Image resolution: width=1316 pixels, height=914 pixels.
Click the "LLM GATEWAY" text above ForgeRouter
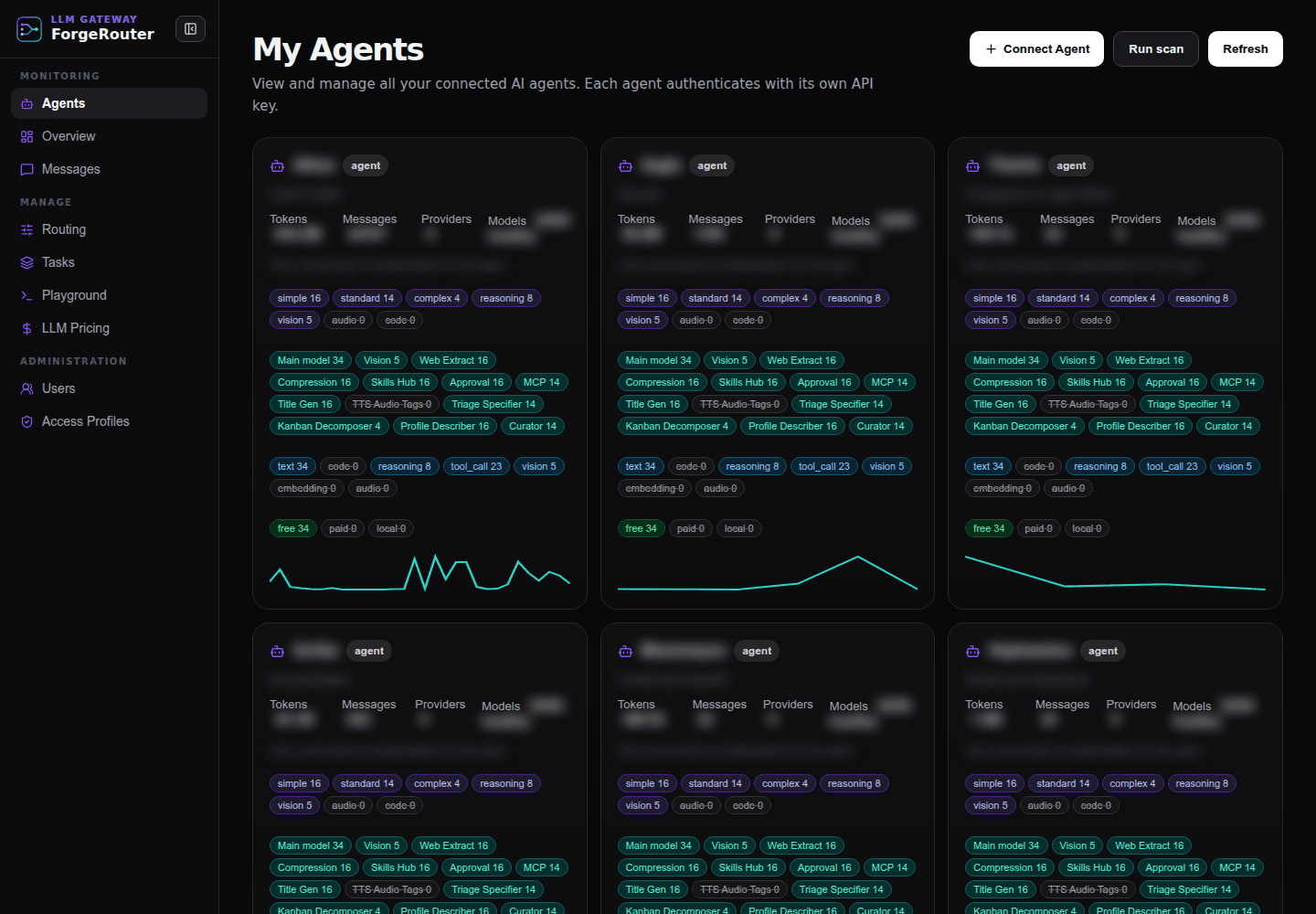click(x=94, y=19)
